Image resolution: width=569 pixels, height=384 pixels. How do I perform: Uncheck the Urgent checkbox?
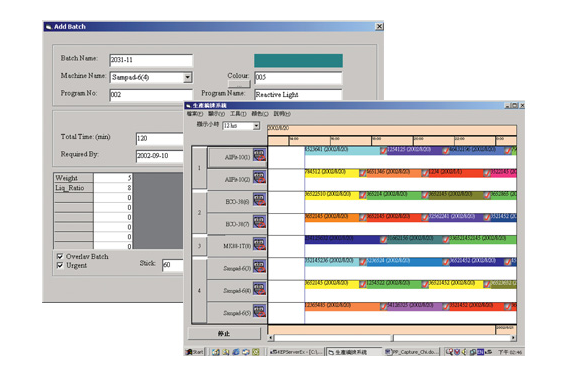coord(60,265)
